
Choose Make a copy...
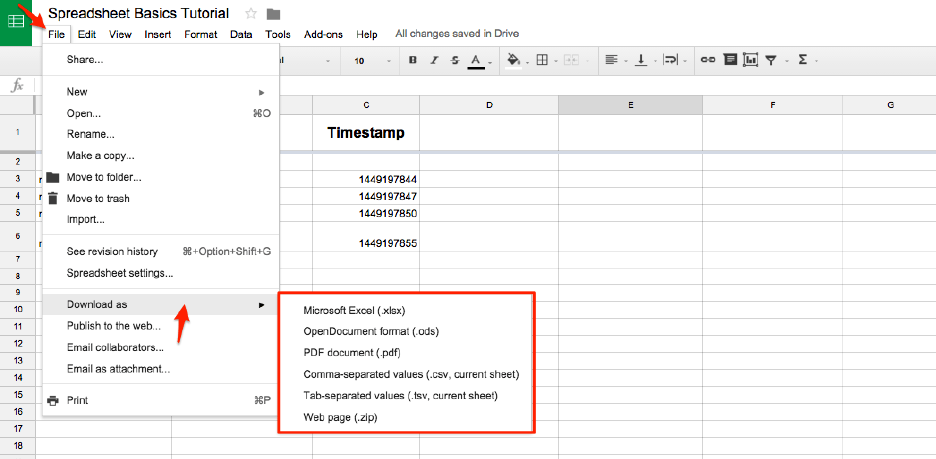[161, 156]
